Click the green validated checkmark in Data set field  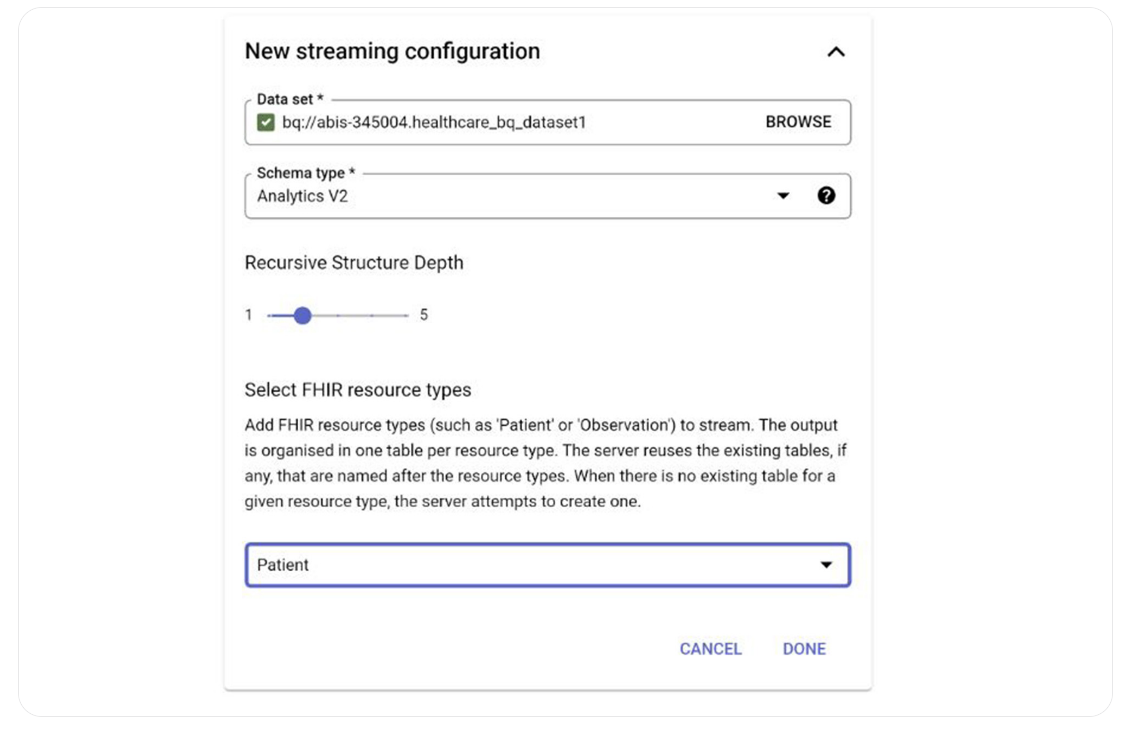[267, 122]
